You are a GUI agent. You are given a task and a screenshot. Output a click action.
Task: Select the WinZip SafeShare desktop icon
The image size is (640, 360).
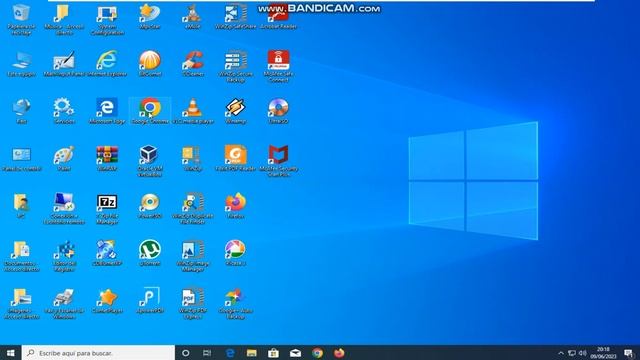[x=236, y=16]
